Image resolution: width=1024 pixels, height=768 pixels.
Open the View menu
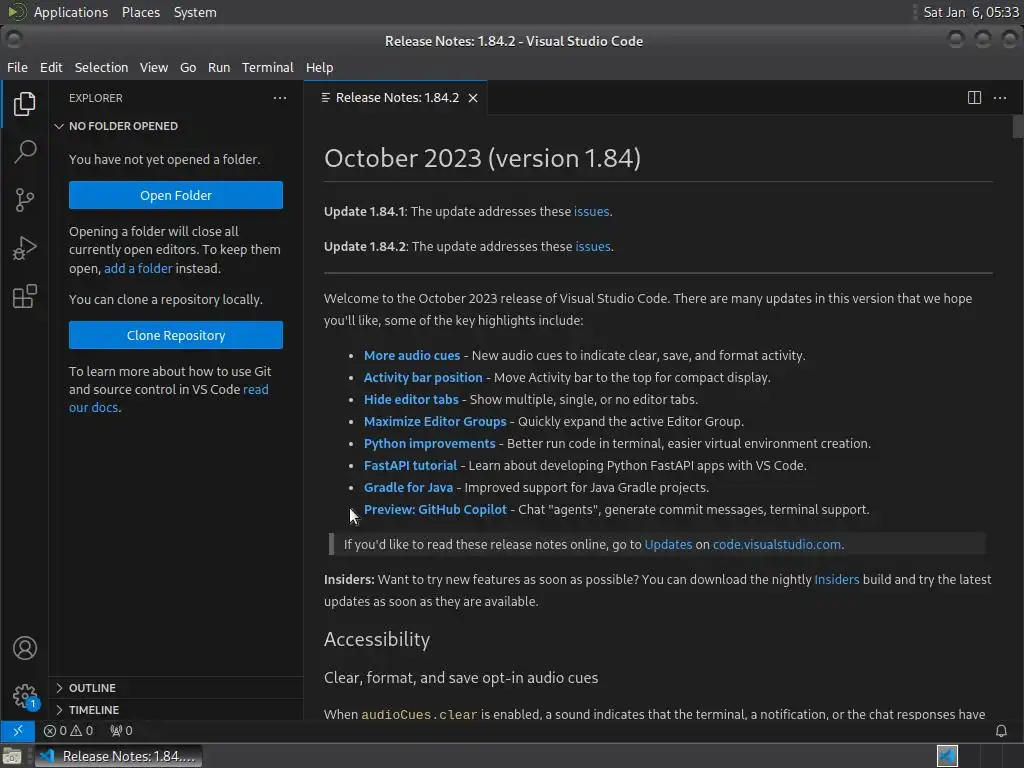153,67
